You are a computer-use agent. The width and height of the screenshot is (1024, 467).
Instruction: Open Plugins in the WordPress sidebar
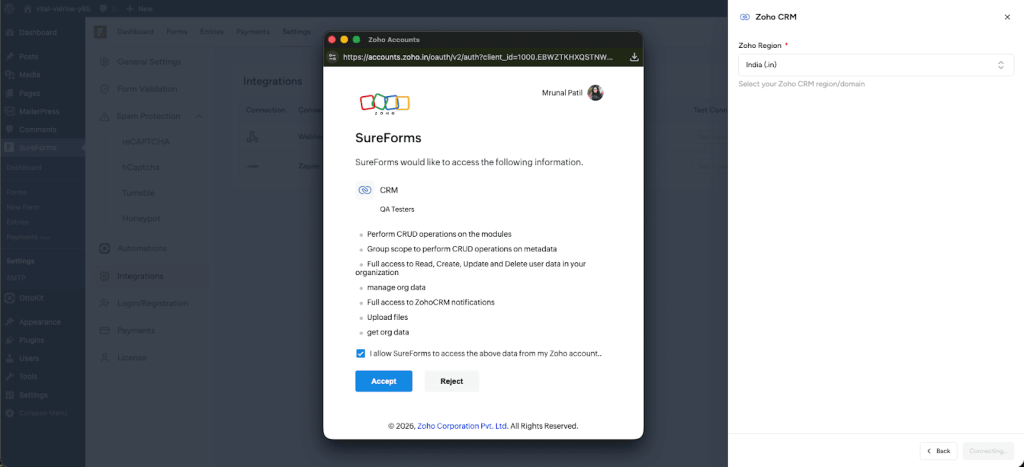tap(31, 340)
